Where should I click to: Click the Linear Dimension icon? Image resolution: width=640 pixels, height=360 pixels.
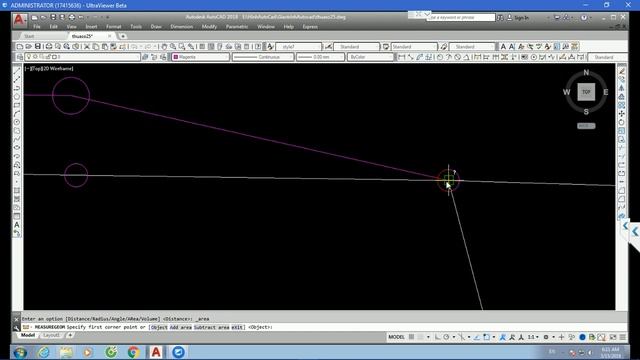pyautogui.click(x=402, y=57)
